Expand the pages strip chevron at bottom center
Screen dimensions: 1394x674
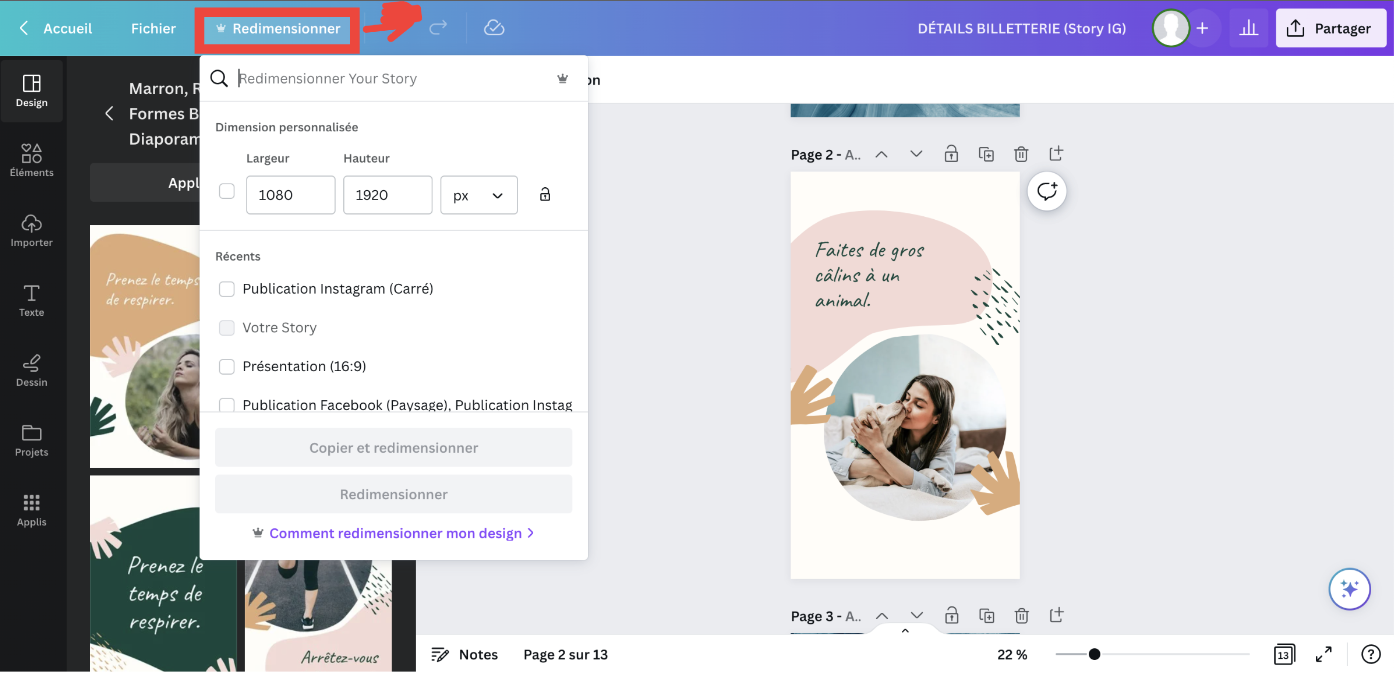[905, 631]
